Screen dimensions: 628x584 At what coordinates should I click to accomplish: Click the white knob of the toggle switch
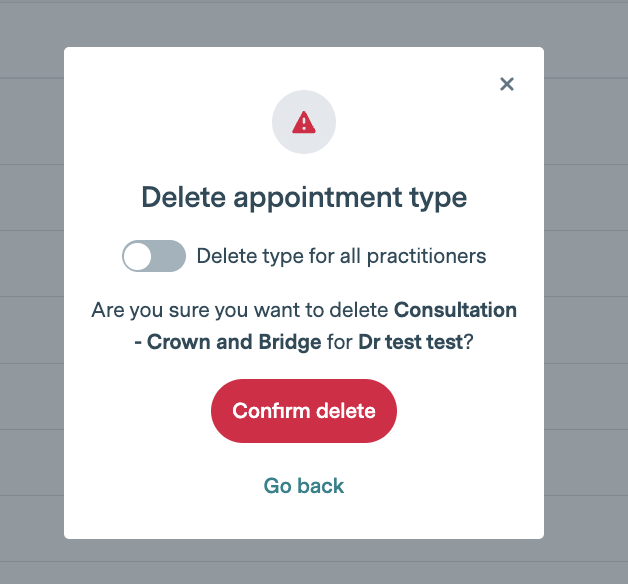tap(138, 256)
